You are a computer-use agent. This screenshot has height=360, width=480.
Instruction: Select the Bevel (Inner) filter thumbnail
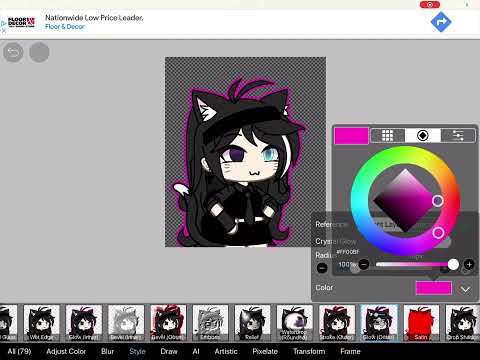tap(126, 323)
